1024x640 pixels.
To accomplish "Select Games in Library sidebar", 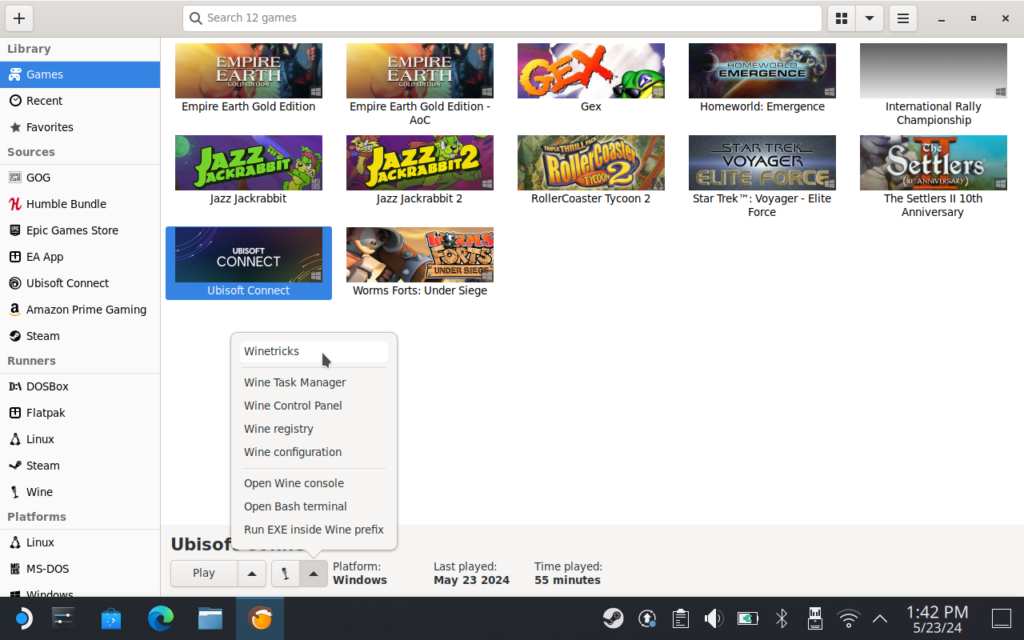I will (80, 74).
